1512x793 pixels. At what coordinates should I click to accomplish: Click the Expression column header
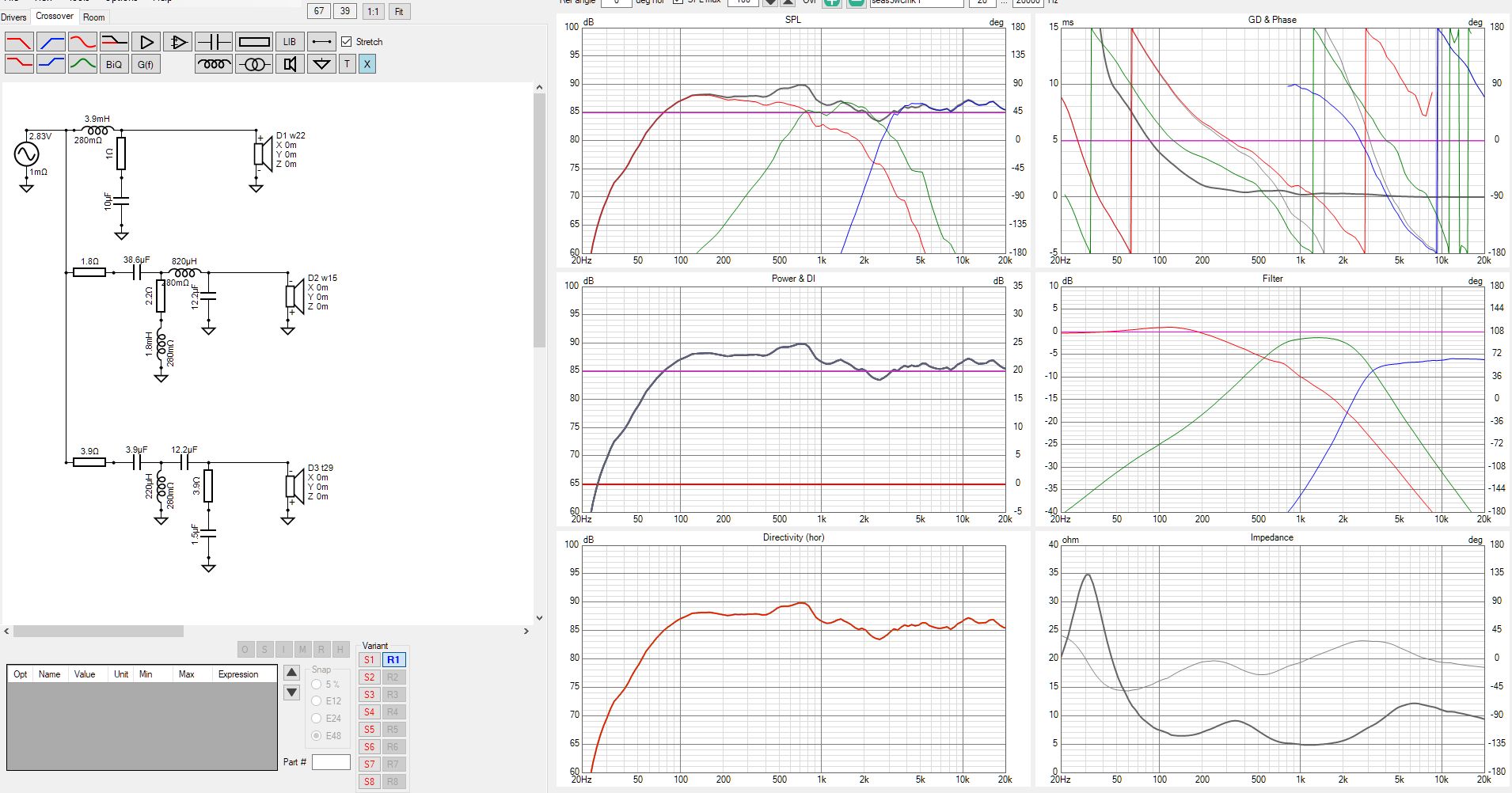[x=238, y=674]
